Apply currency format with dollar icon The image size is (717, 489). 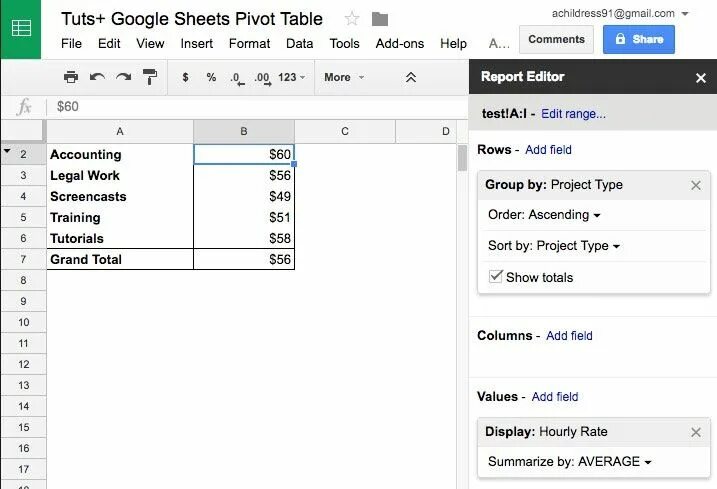(185, 77)
